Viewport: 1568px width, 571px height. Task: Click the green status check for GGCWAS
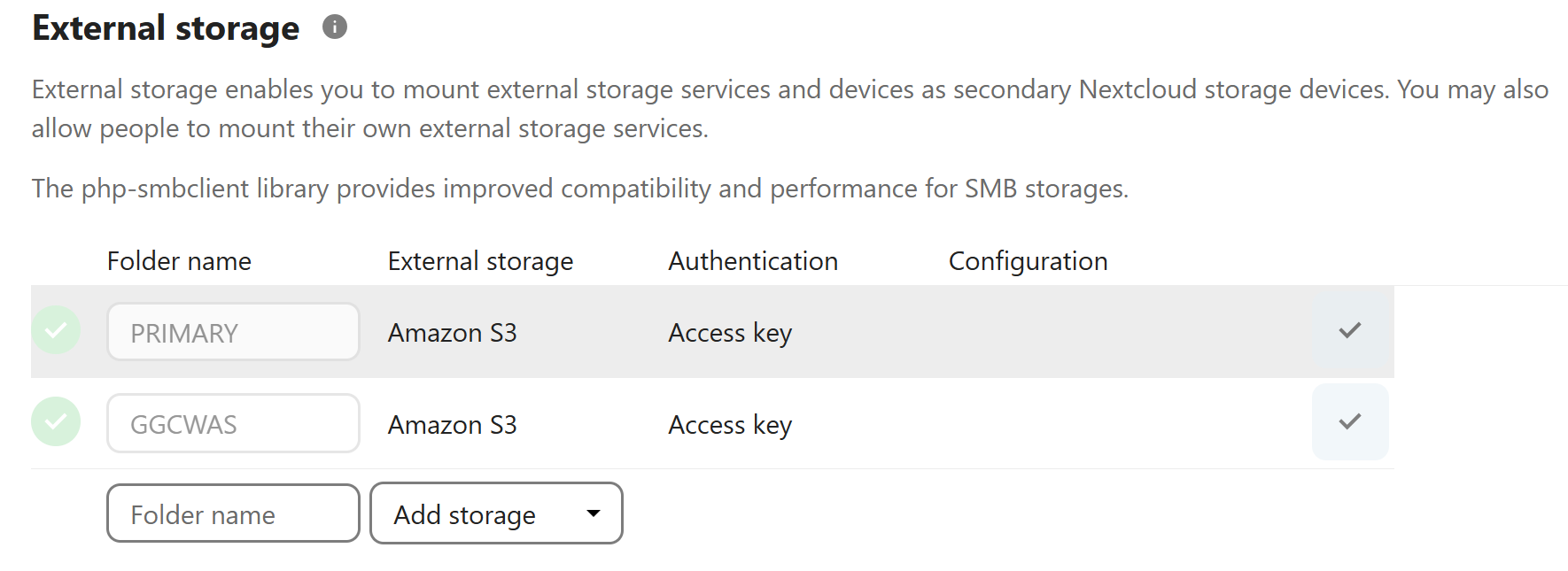pos(56,421)
